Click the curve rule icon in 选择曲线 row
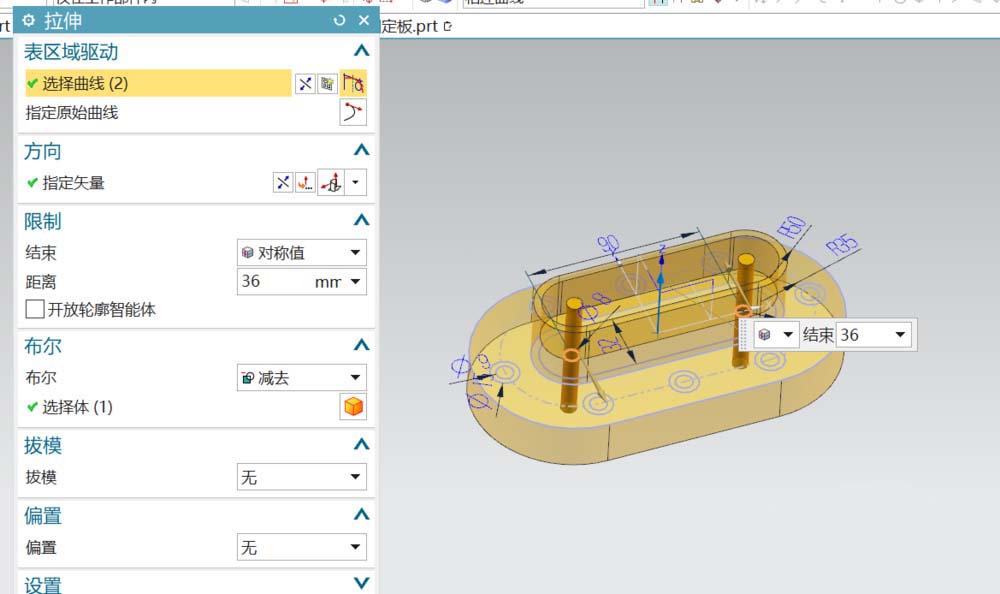The width and height of the screenshot is (1000, 594). [x=353, y=84]
